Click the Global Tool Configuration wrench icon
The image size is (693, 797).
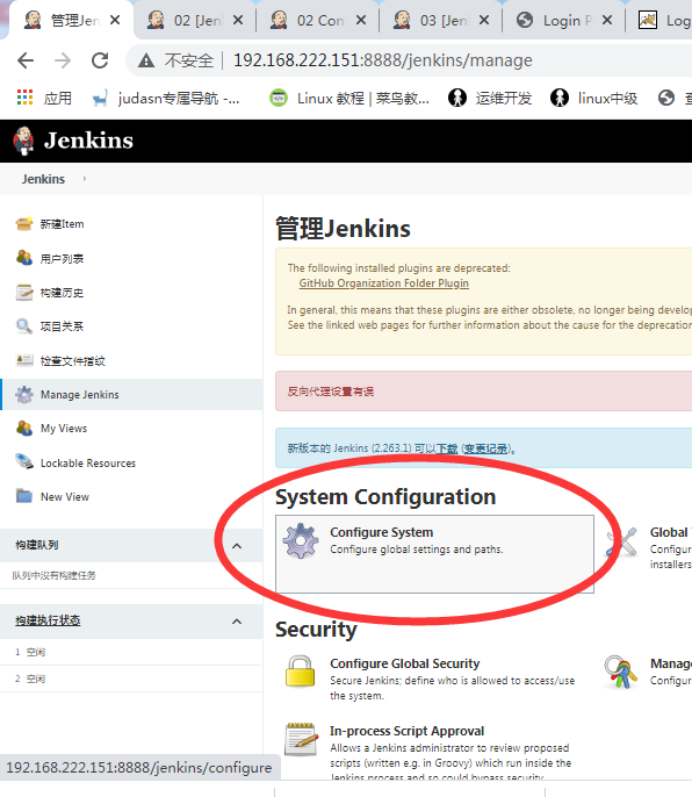point(623,542)
